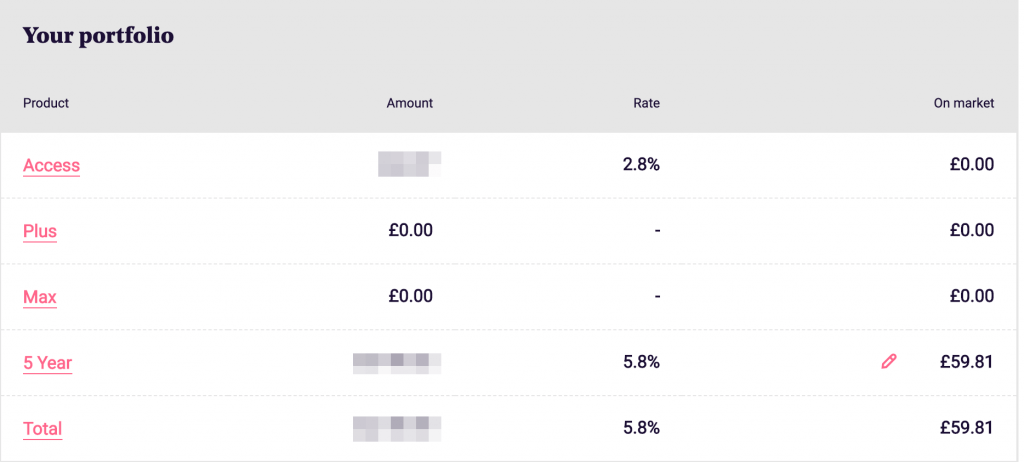This screenshot has height=462, width=1024.
Task: Click the On market column header
Action: click(x=963, y=103)
